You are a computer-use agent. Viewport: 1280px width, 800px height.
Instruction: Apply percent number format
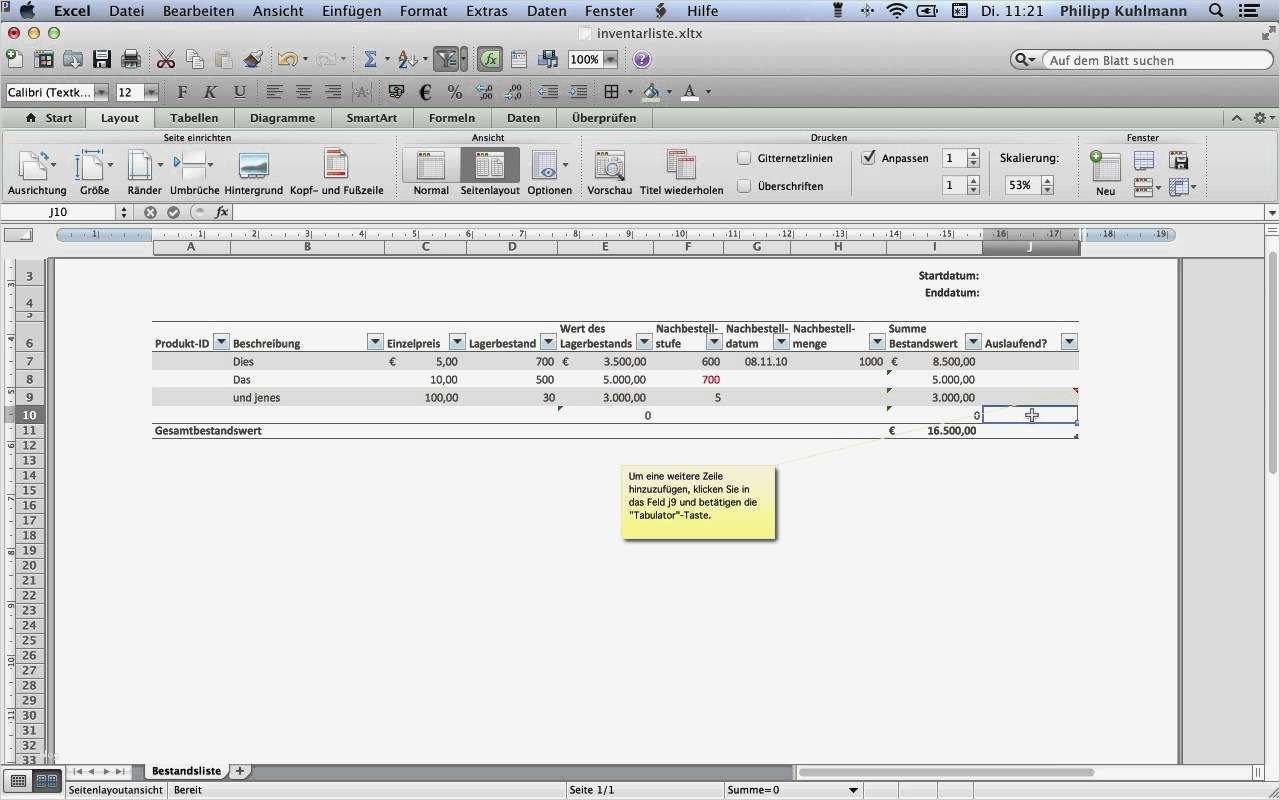[x=454, y=92]
